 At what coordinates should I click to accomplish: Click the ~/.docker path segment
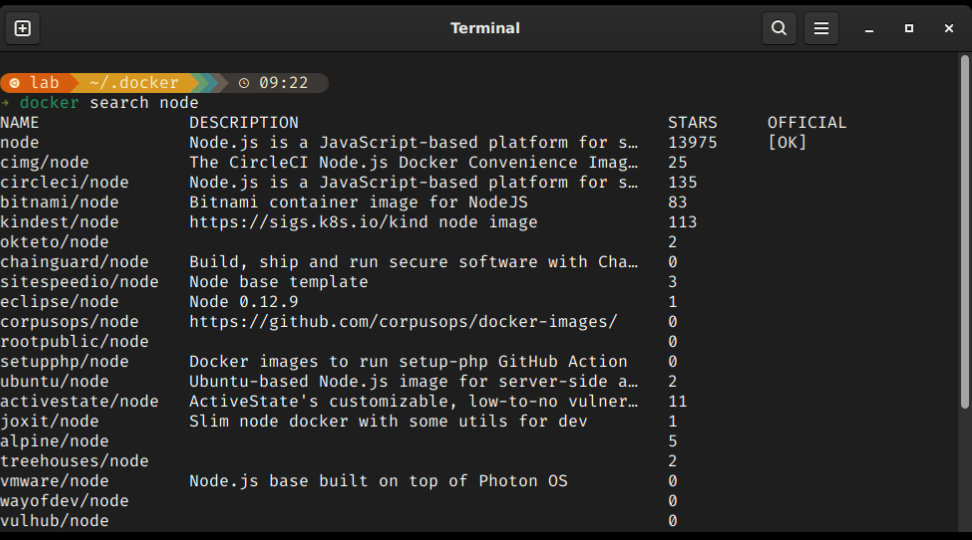tap(134, 82)
